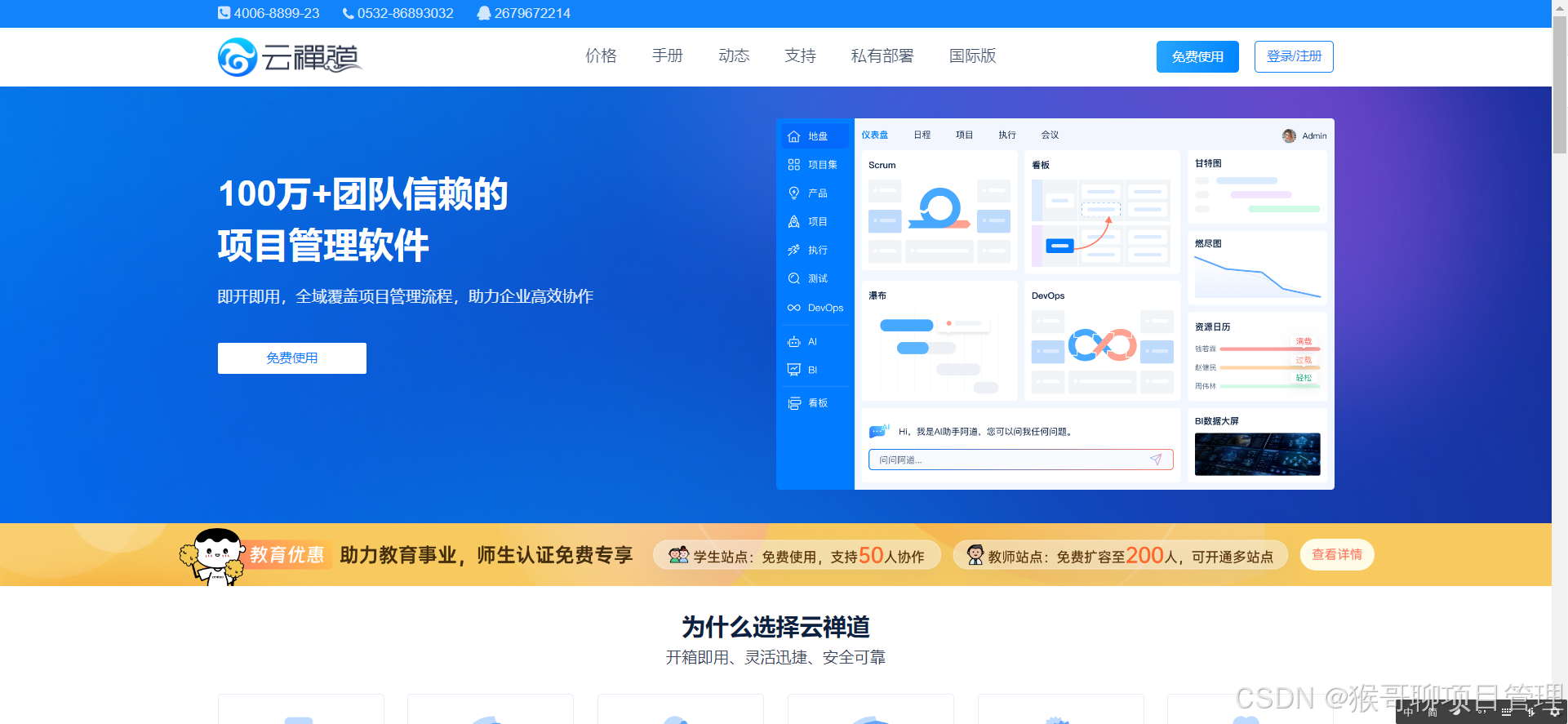
Task: Click the 看板 card in dashboard
Action: click(x=1103, y=211)
